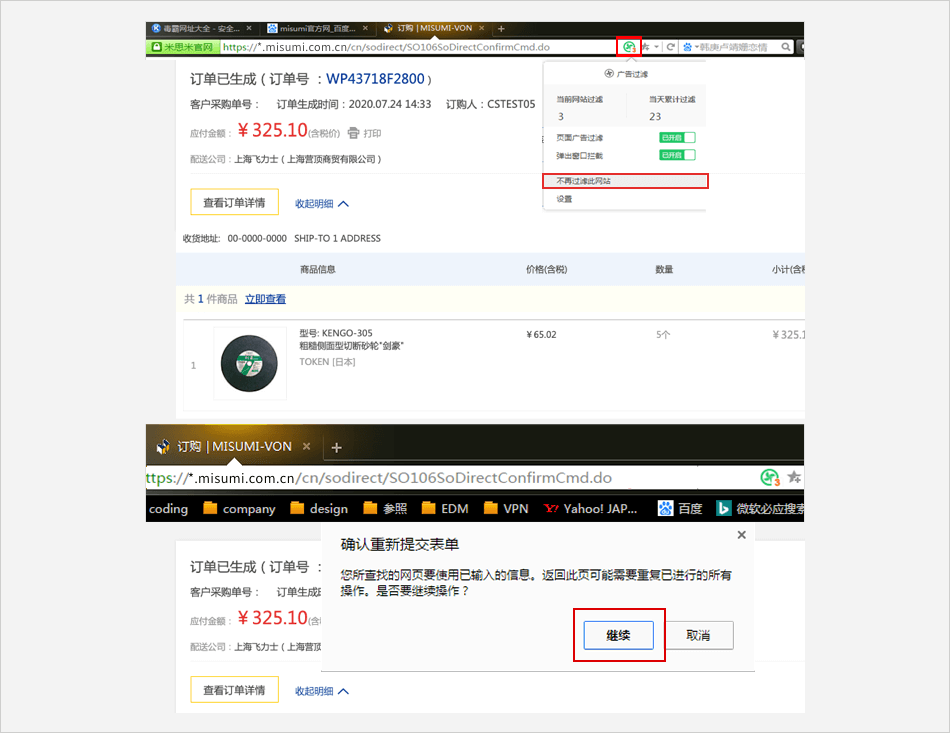Toggle the 弹出窗口拦截 switch

click(677, 155)
